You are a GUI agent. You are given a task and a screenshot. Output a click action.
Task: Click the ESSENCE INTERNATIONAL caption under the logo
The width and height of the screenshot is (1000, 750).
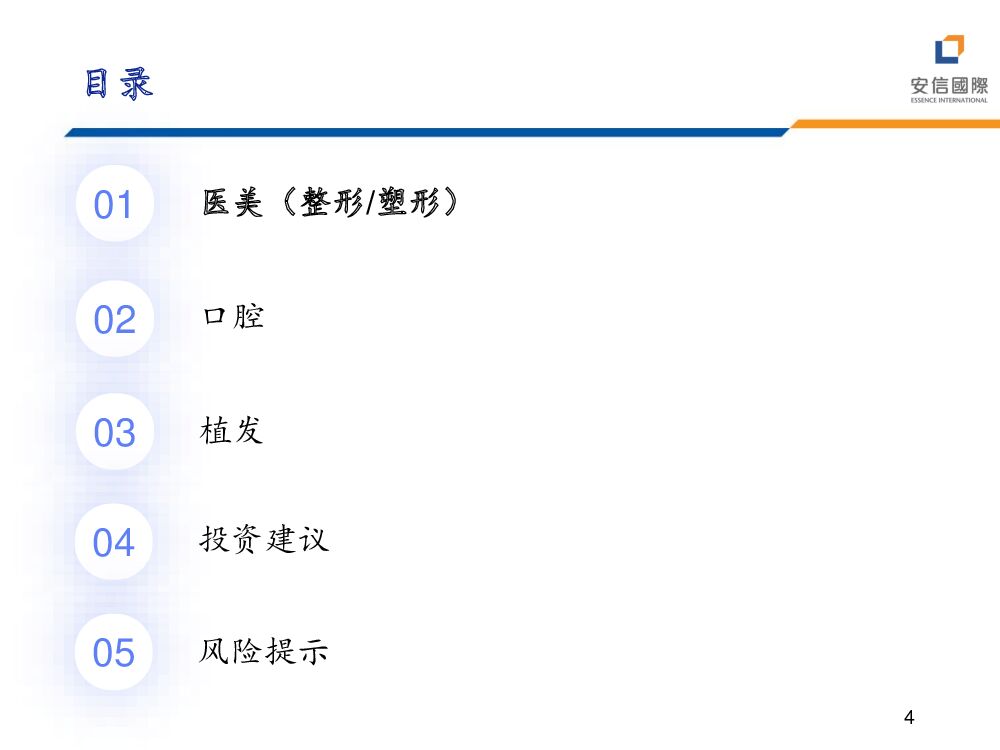coord(948,100)
